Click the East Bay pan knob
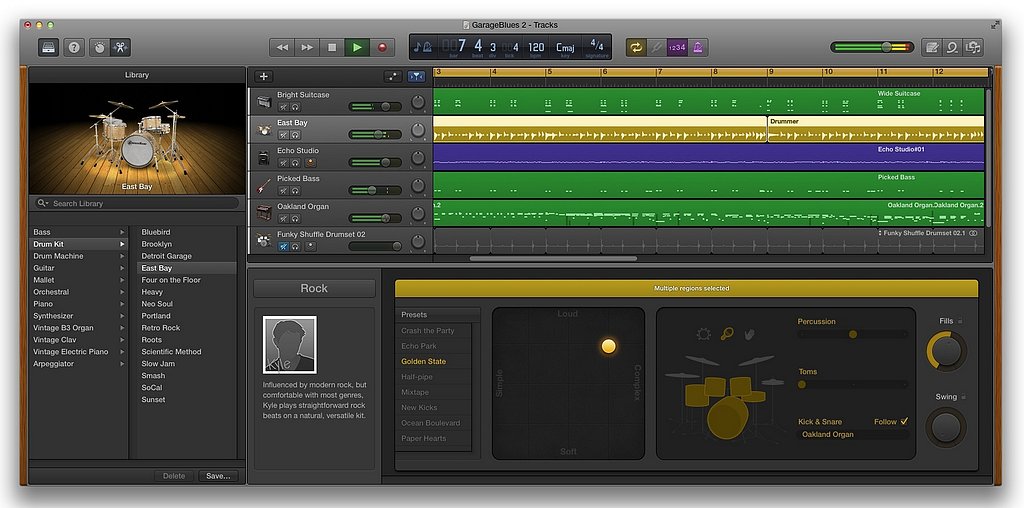The image size is (1024, 508). point(418,131)
